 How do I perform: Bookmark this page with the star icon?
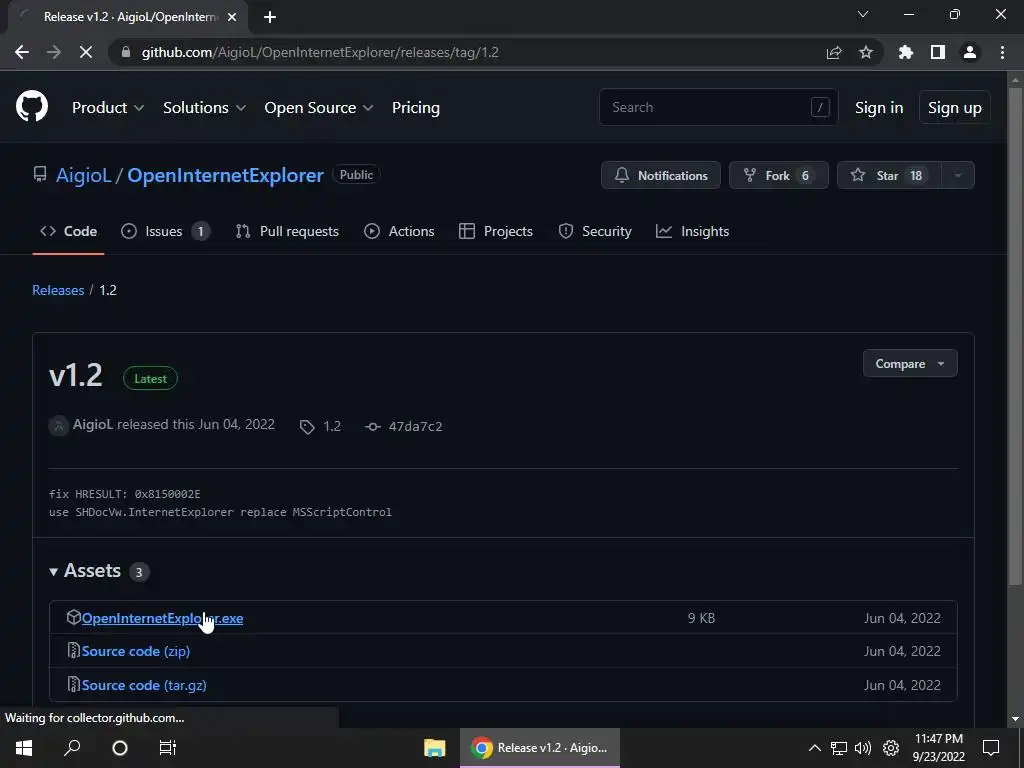coord(866,52)
